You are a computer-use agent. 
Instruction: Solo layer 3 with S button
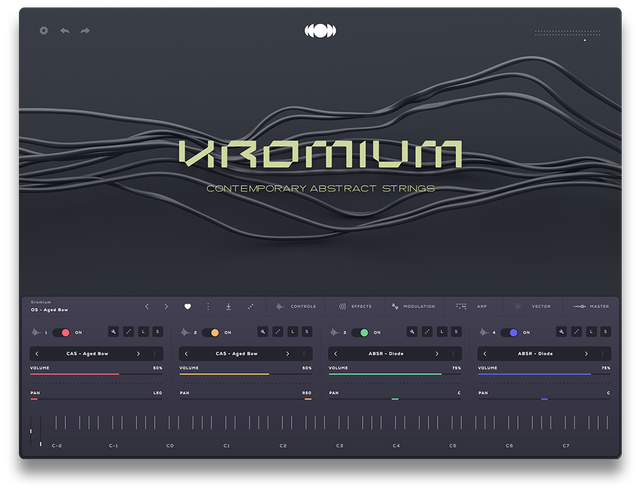coord(456,332)
